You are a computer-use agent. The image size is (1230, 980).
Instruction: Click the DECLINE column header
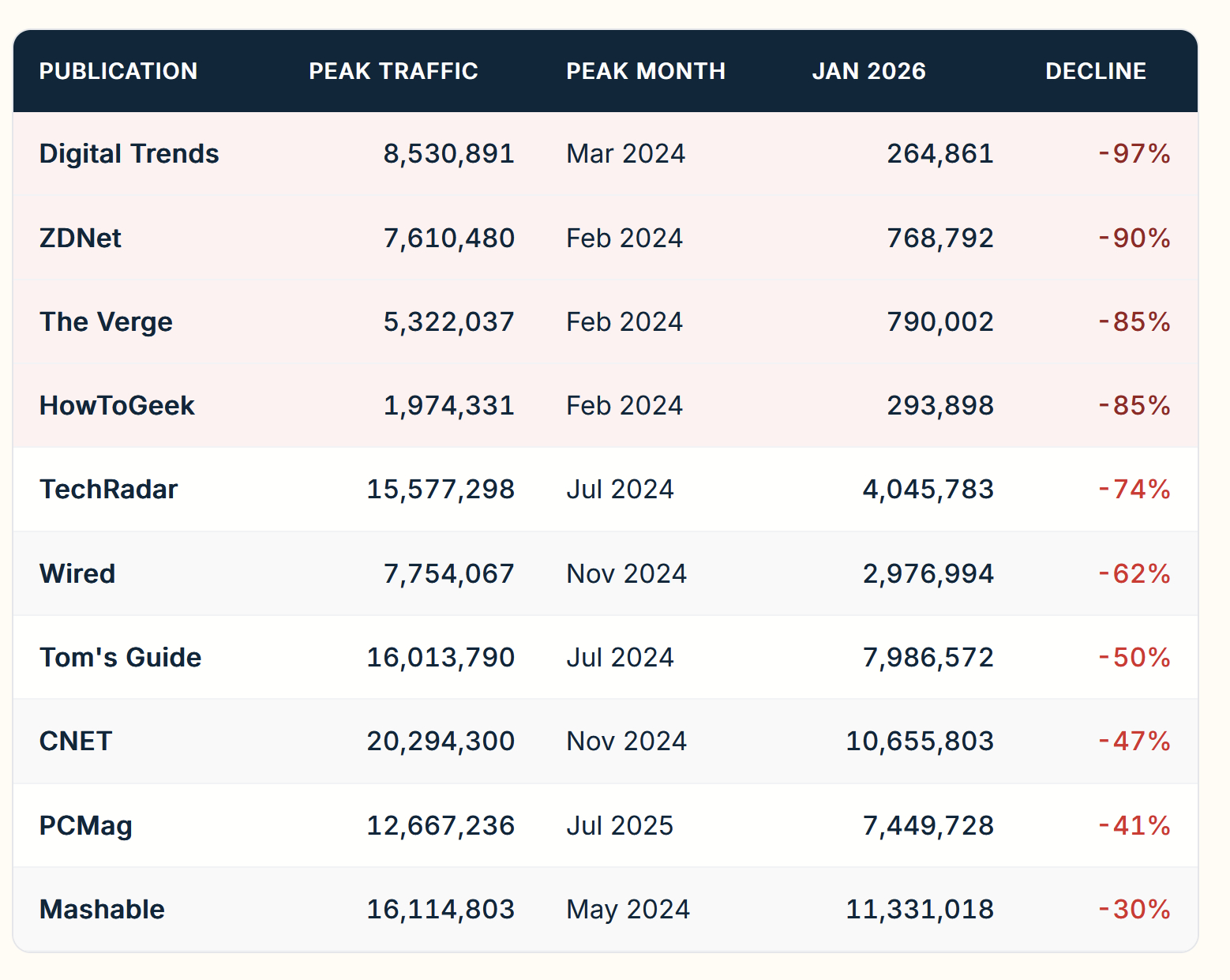click(x=1095, y=71)
